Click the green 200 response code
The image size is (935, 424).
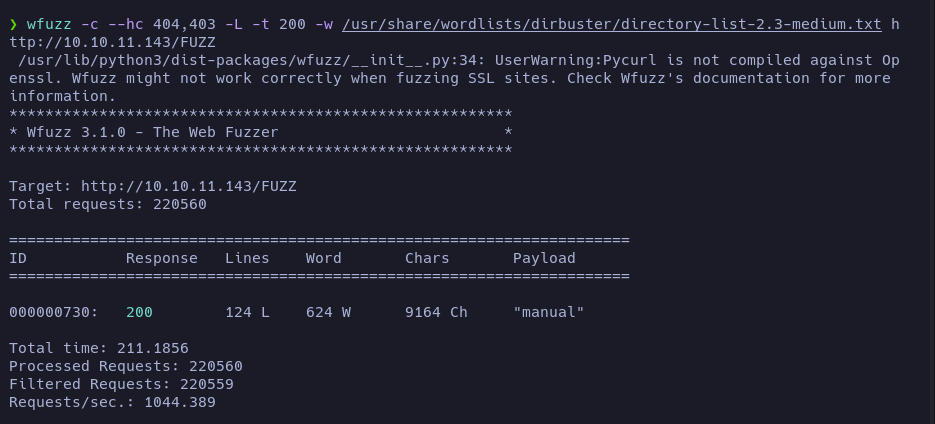pyautogui.click(x=139, y=312)
